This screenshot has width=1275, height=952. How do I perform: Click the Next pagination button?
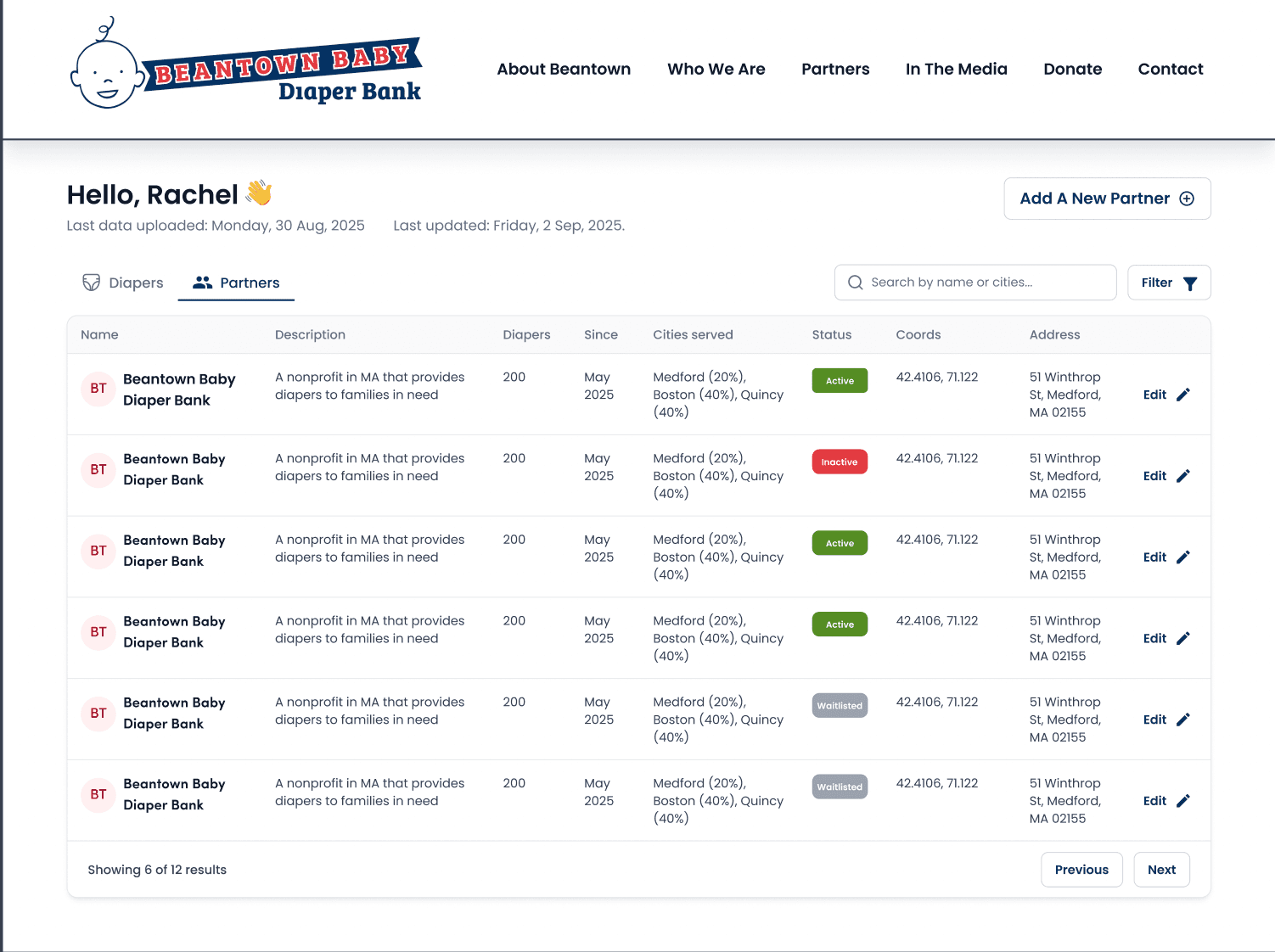click(x=1160, y=870)
